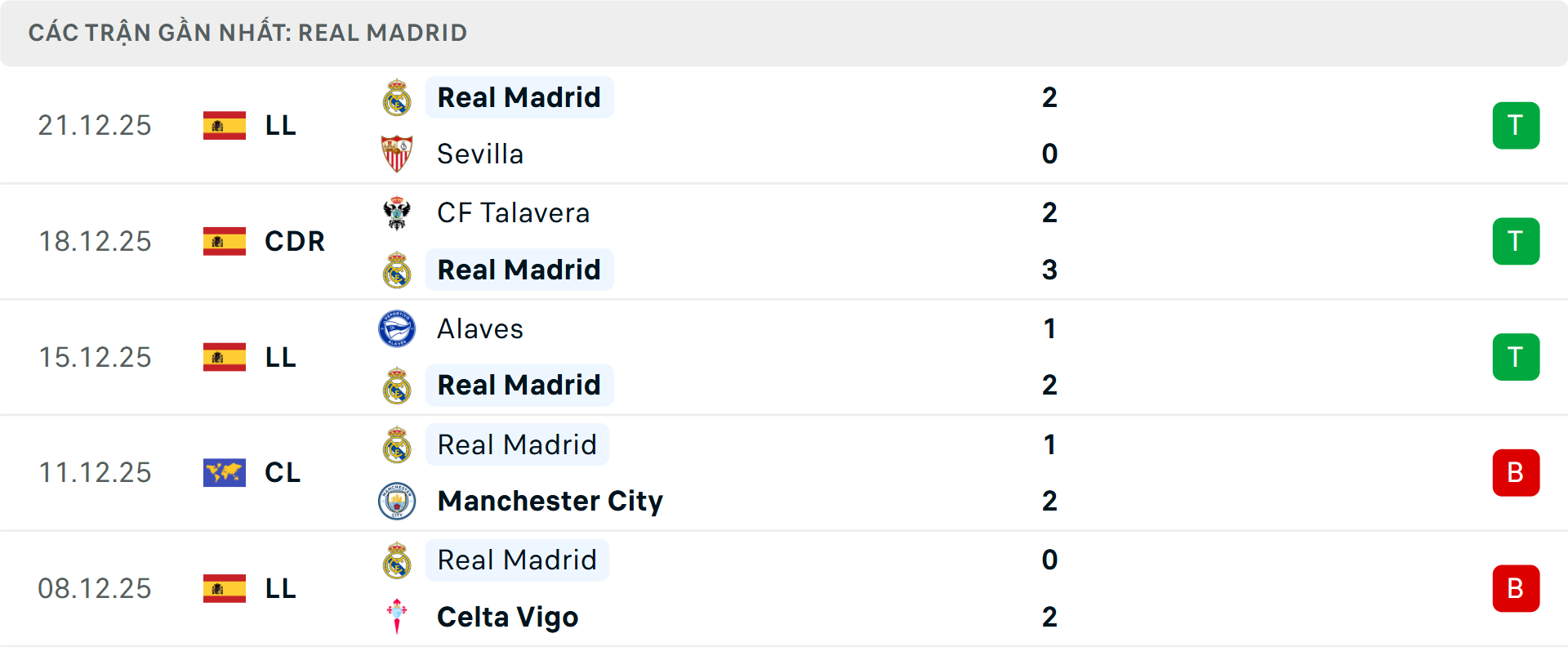The image size is (1568, 647).
Task: Click the red B badge for the Celta Vigo defeat
Action: coord(1516,588)
